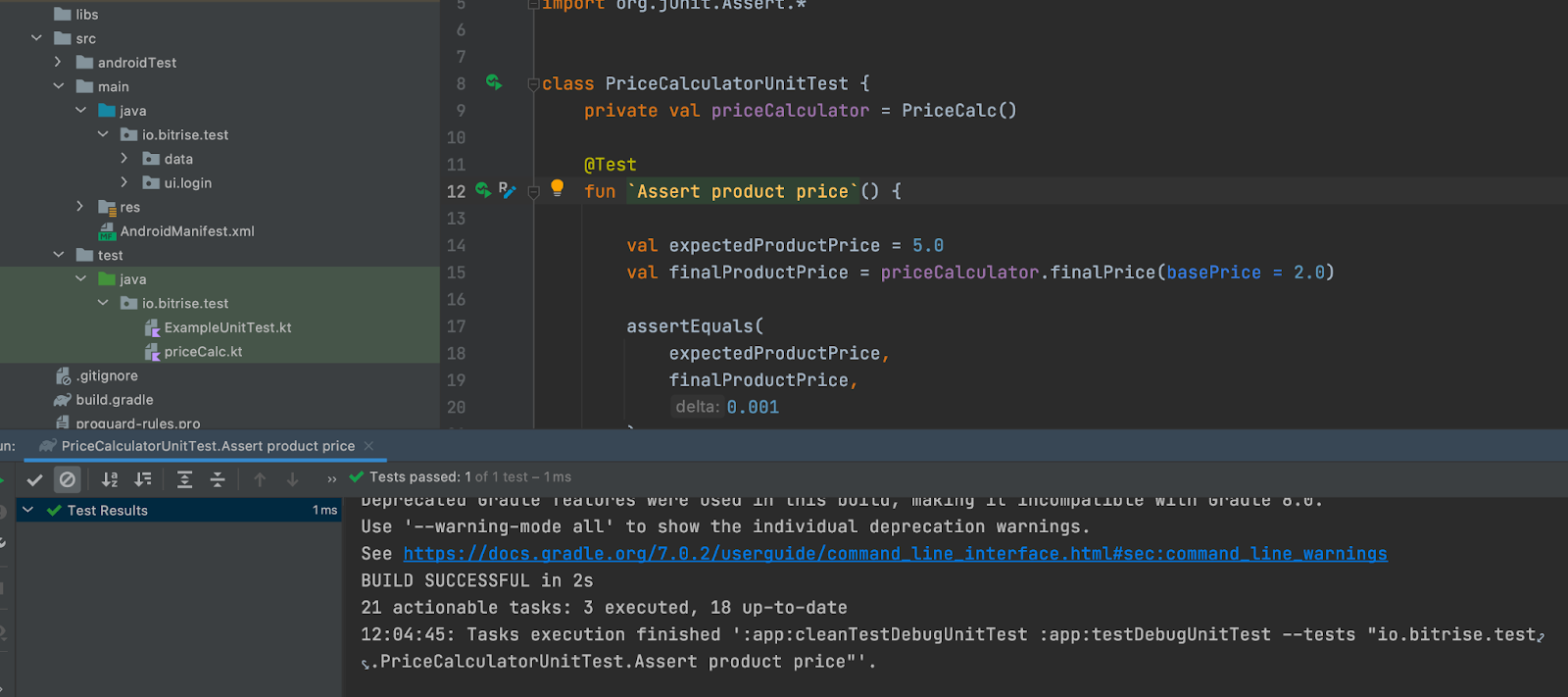1568x697 pixels.
Task: Click 'Tests passed: 1 of 1 test' status
Action: click(x=470, y=476)
